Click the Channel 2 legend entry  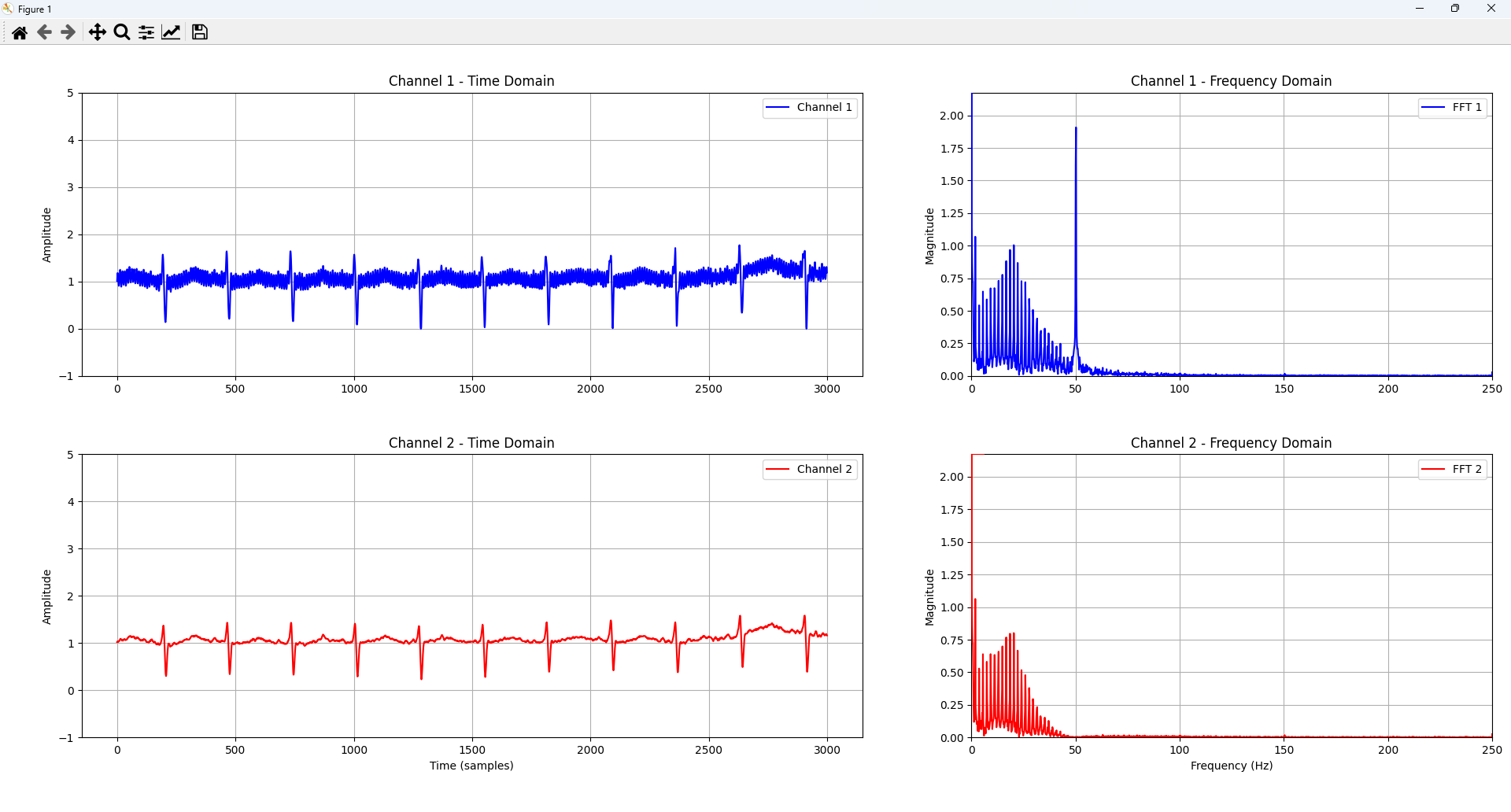point(810,470)
